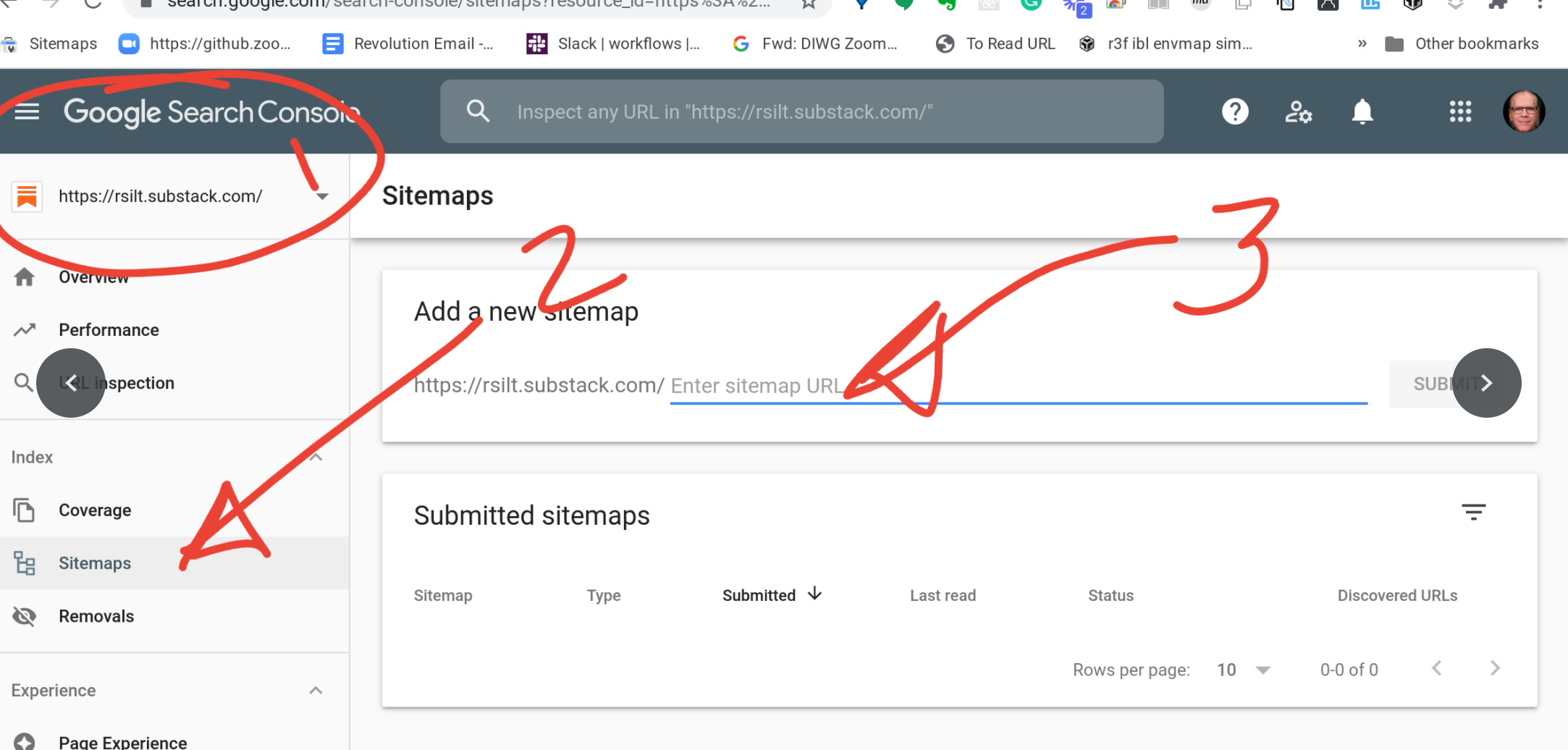Open the notifications bell
The height and width of the screenshot is (750, 1568).
1362,111
